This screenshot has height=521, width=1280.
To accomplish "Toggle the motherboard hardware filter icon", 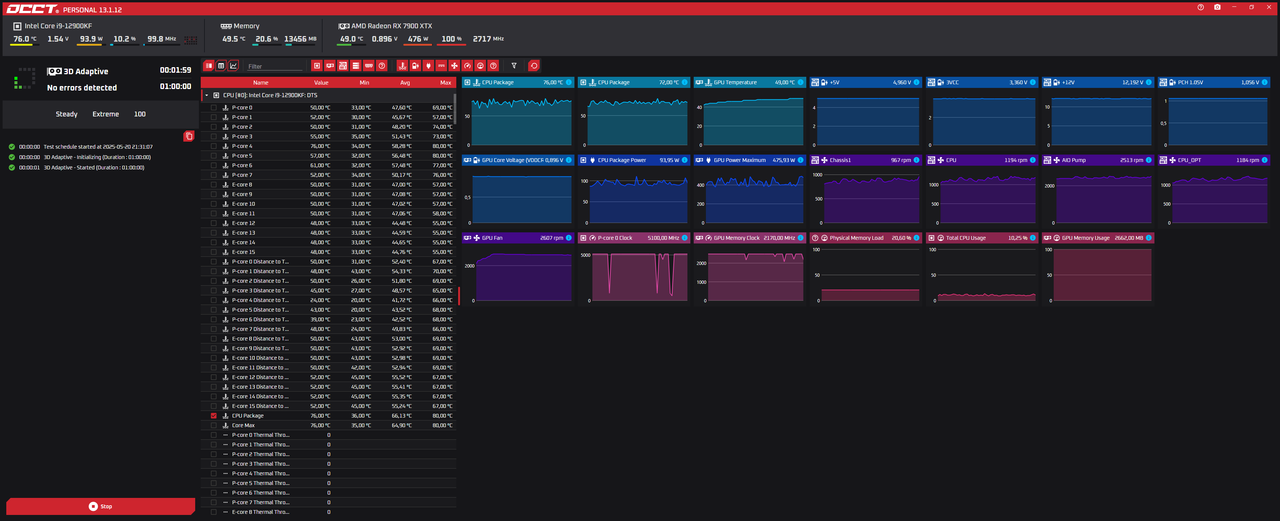I will (x=343, y=66).
